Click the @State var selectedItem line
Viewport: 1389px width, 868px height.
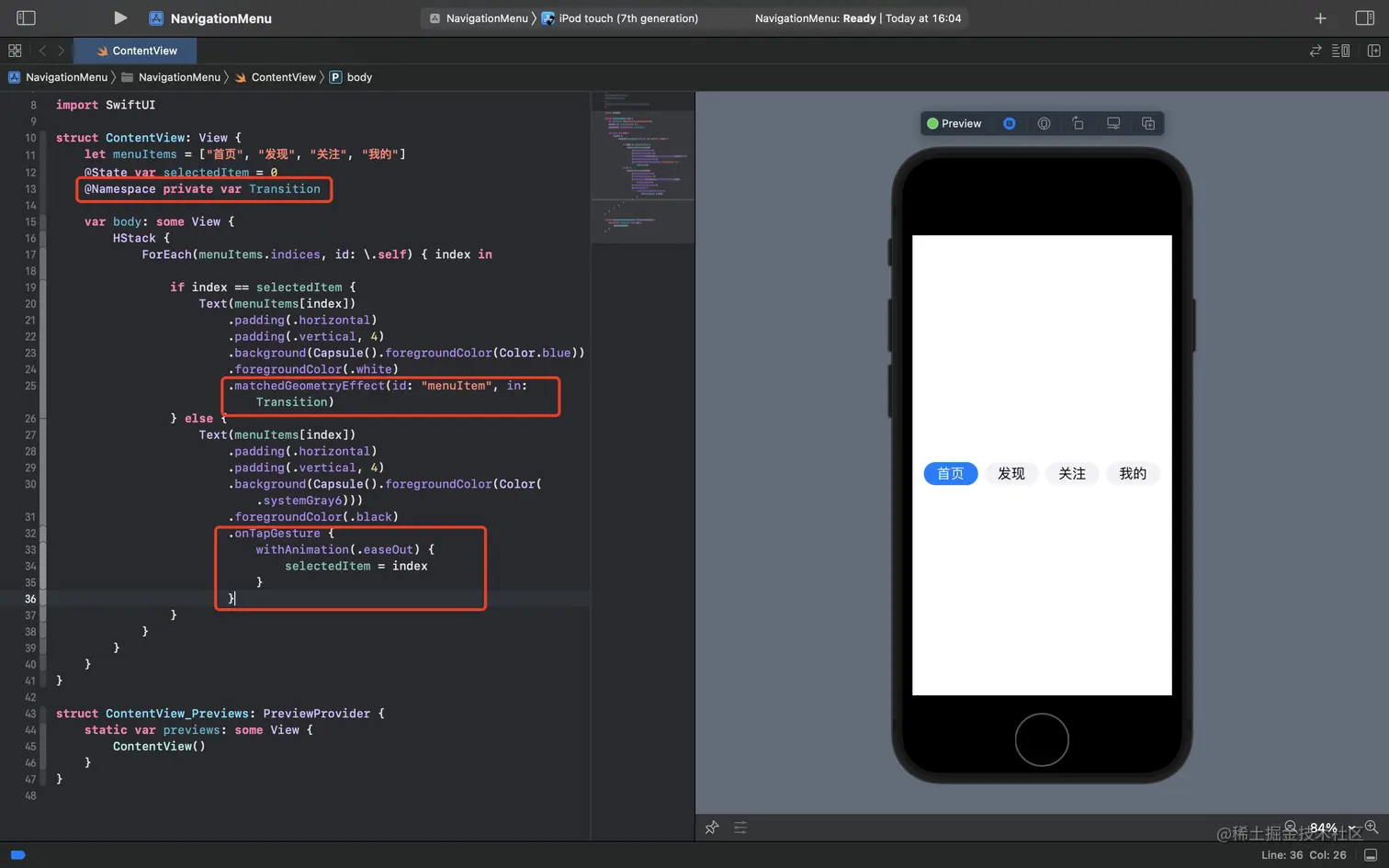point(181,173)
